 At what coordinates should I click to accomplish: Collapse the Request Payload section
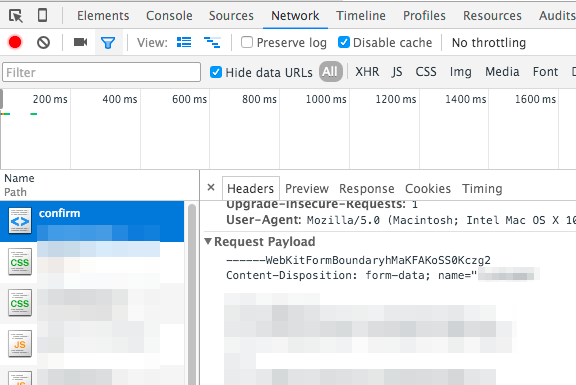pyautogui.click(x=208, y=241)
